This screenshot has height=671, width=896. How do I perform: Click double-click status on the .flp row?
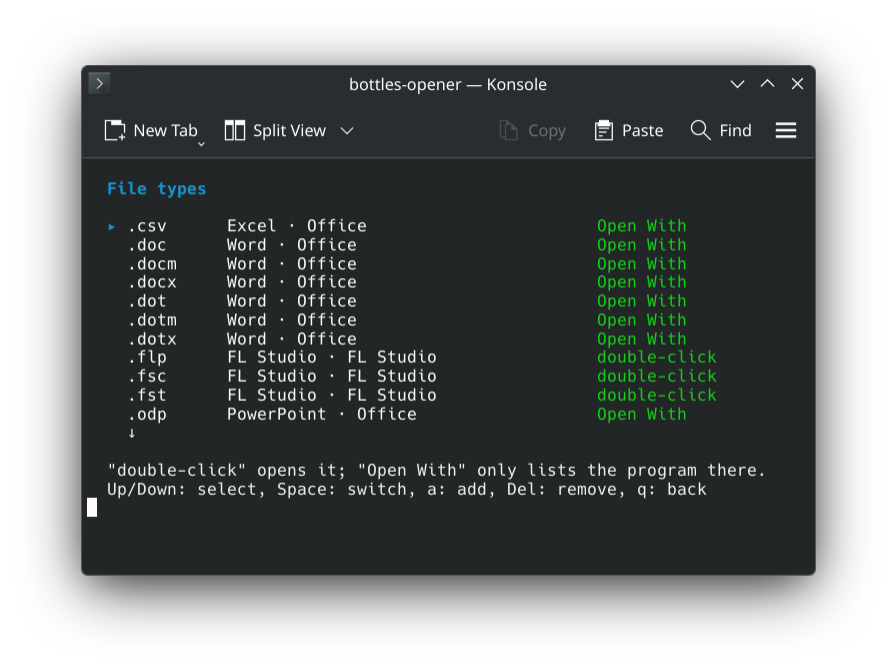click(657, 357)
